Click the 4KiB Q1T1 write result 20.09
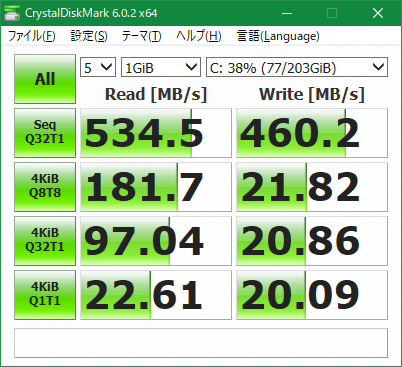402x367 pixels. [312, 295]
